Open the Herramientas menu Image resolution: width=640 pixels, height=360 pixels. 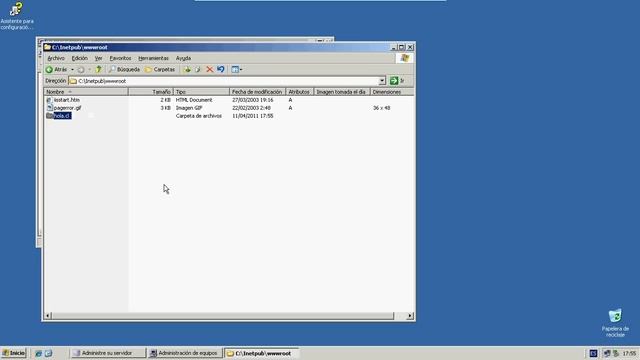(153, 58)
